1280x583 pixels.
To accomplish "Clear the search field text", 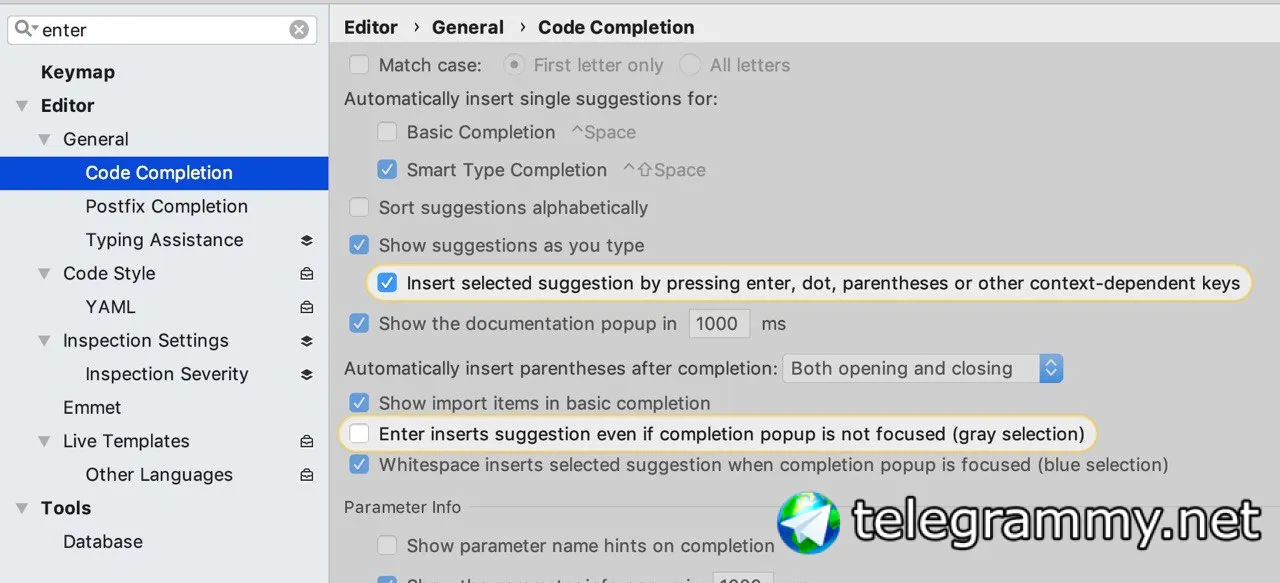I will (299, 30).
